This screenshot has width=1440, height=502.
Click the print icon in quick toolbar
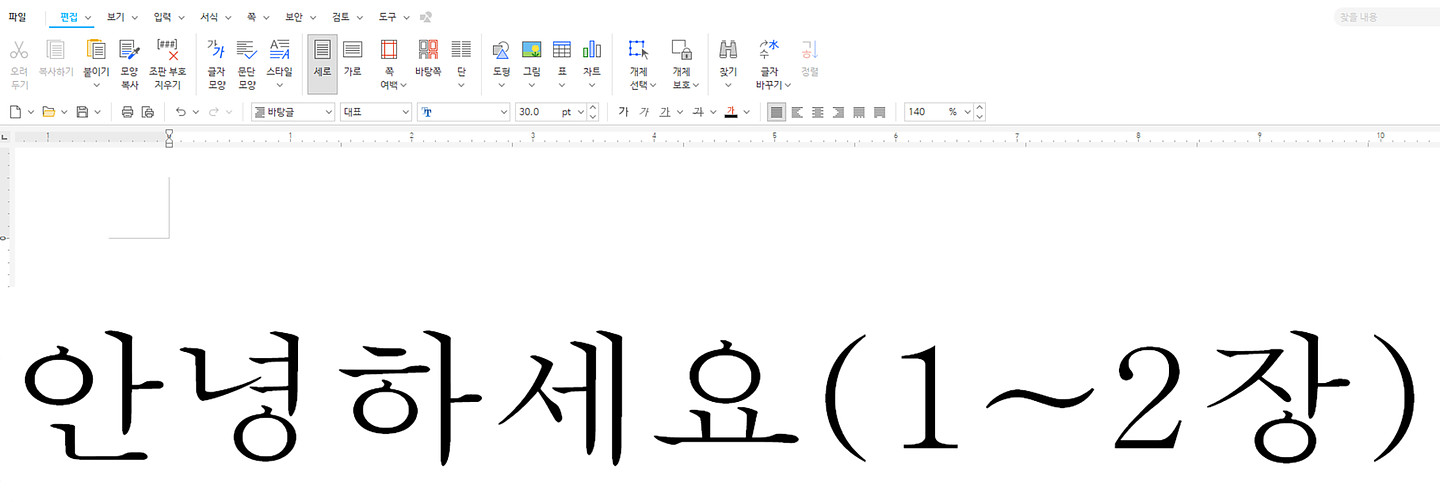(x=127, y=112)
